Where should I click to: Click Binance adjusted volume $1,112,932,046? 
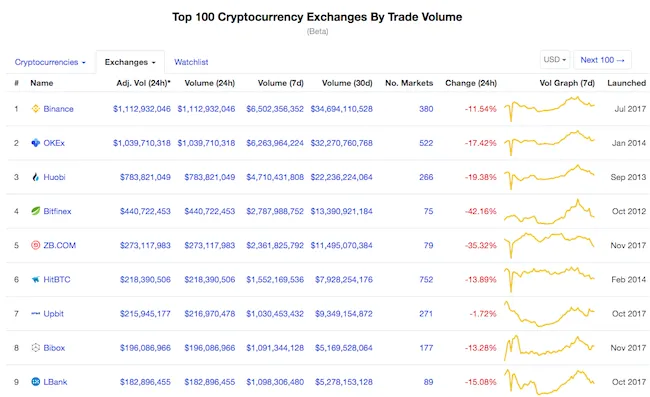click(142, 109)
